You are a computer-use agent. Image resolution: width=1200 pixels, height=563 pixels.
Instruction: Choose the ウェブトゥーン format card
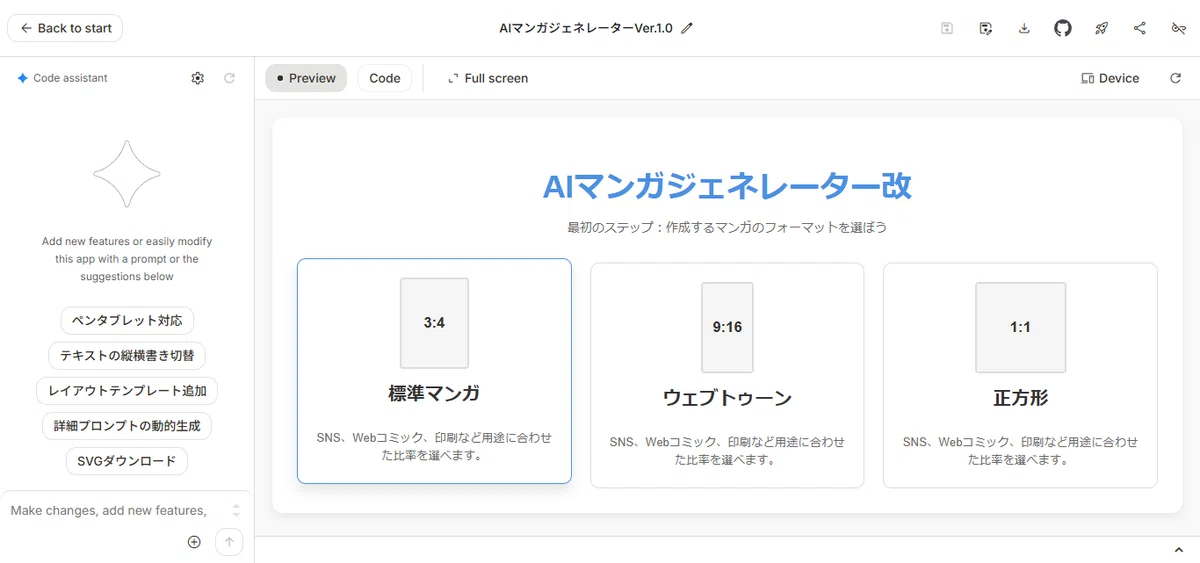click(x=727, y=375)
